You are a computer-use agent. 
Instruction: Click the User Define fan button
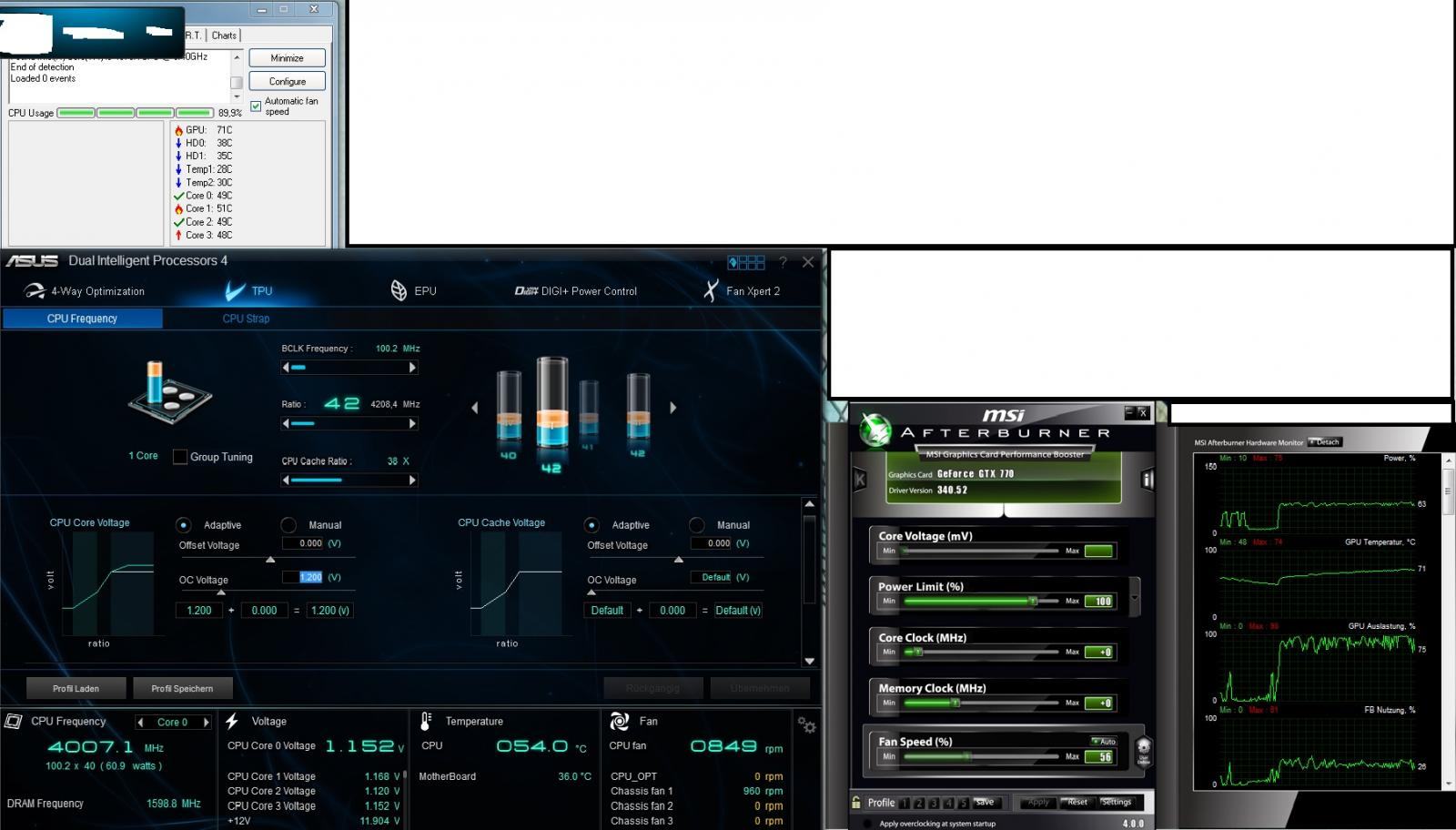(x=1143, y=751)
